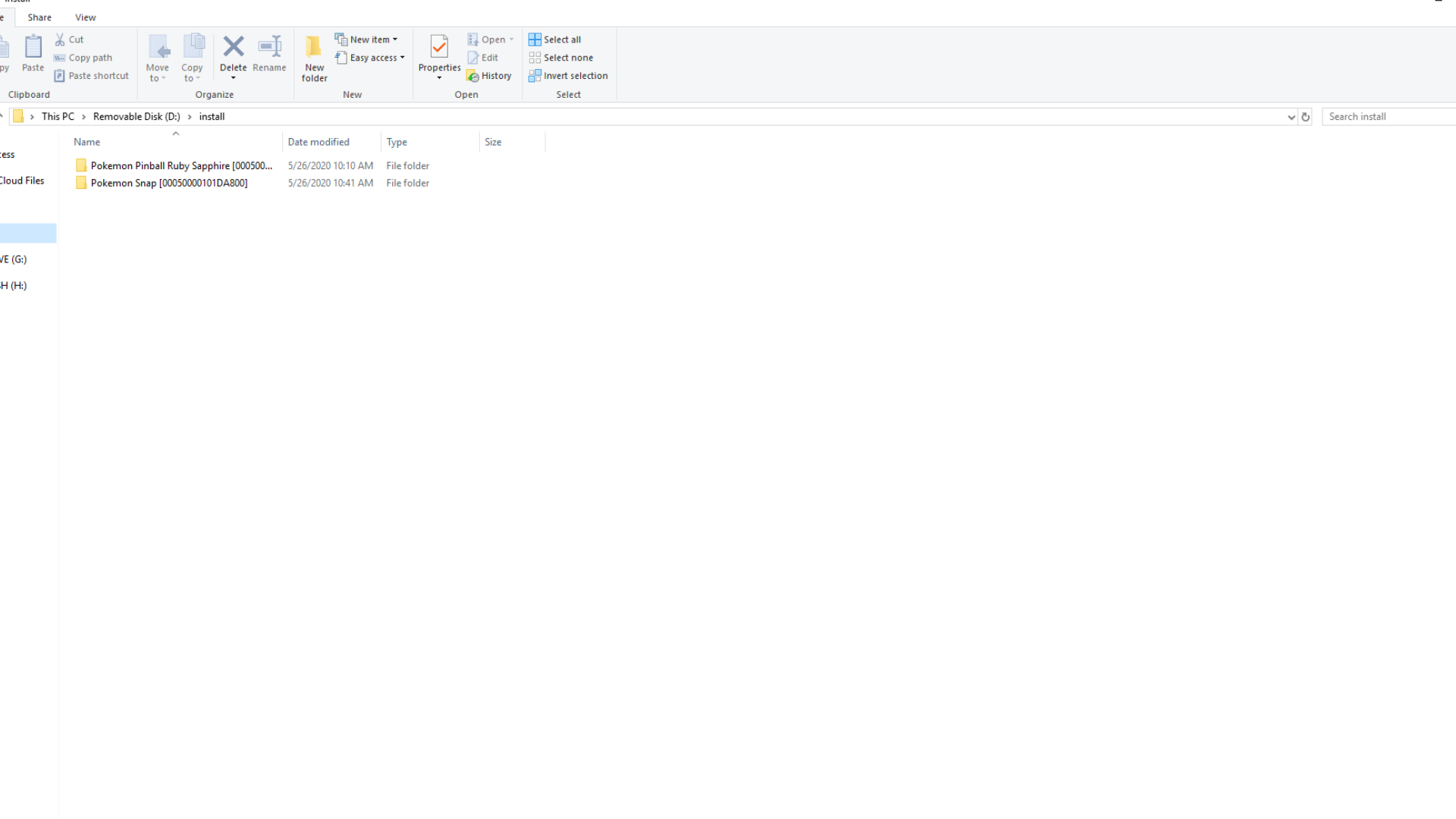
Task: Click the Cut scissors button
Action: pyautogui.click(x=69, y=39)
